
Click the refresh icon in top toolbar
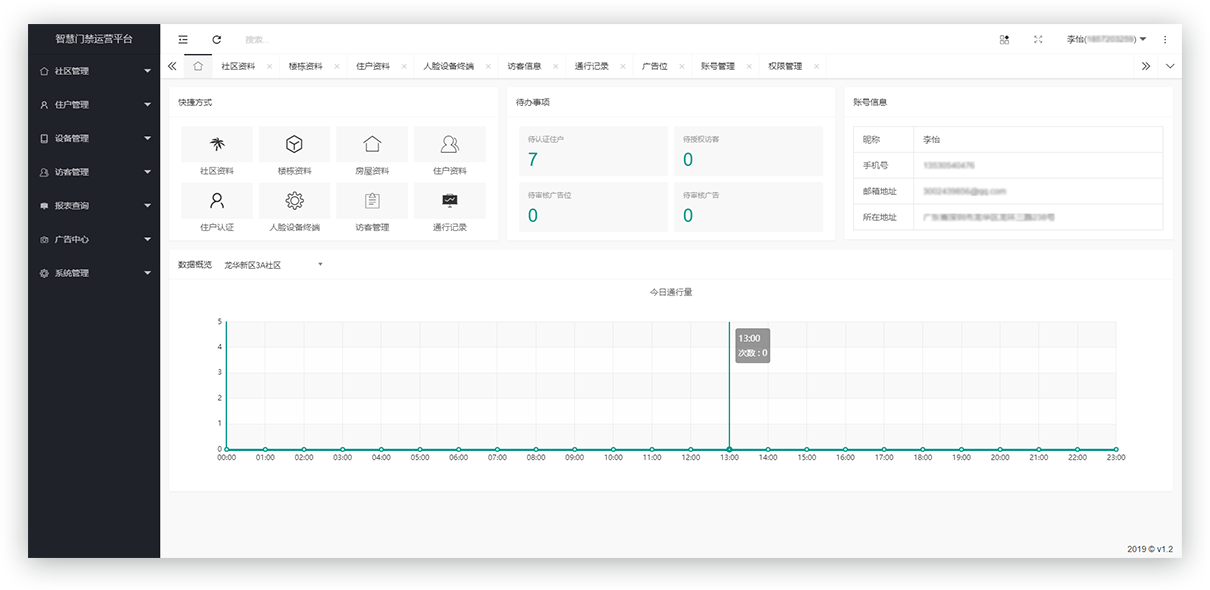(216, 39)
